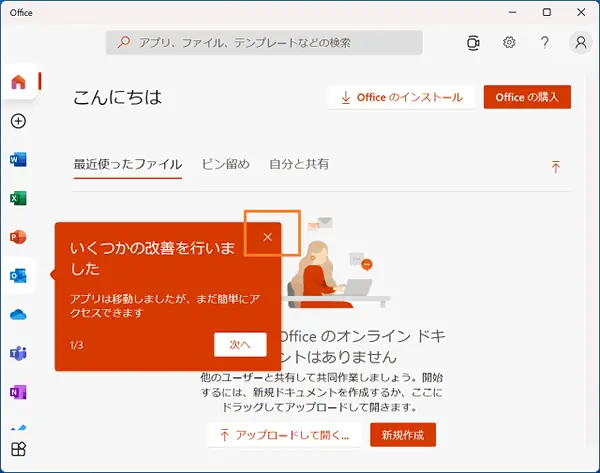Click Office の購入 button

527,97
